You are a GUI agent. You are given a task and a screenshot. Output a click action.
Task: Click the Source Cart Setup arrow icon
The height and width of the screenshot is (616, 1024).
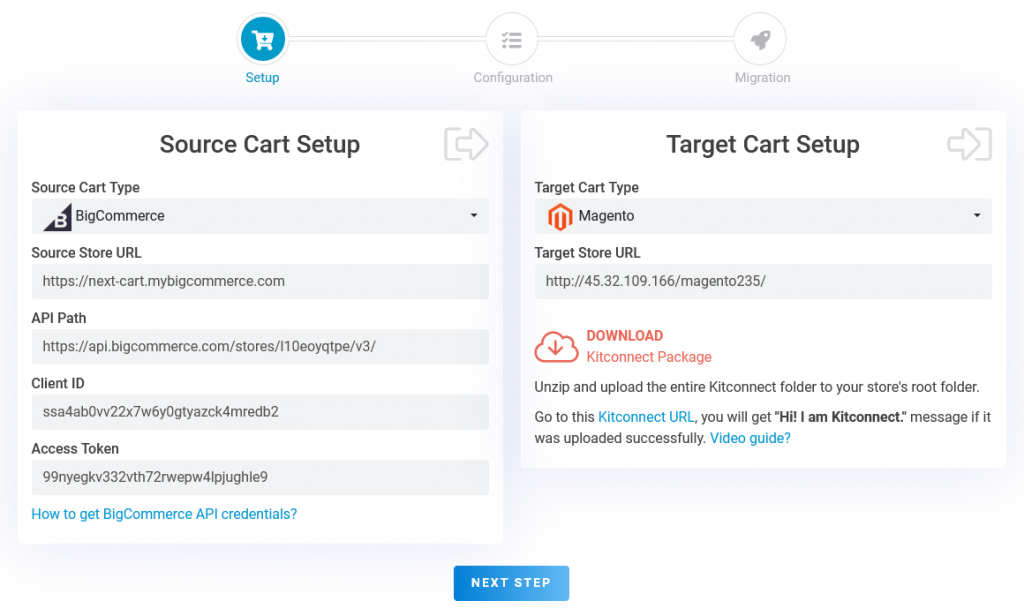tap(466, 144)
